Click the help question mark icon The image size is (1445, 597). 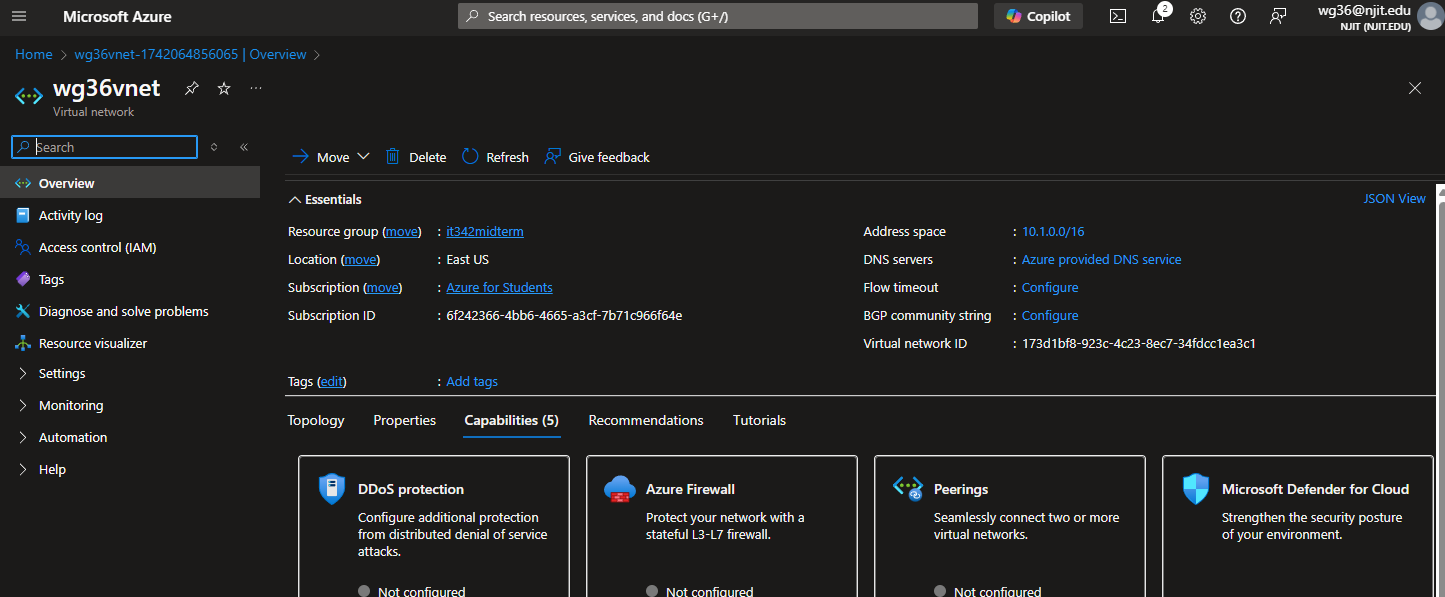coord(1238,16)
